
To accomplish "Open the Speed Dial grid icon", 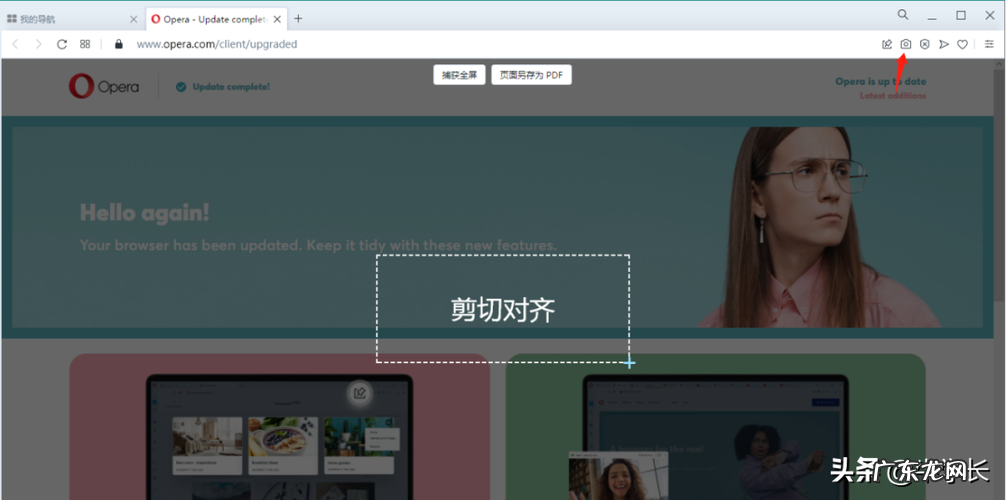I will [86, 44].
